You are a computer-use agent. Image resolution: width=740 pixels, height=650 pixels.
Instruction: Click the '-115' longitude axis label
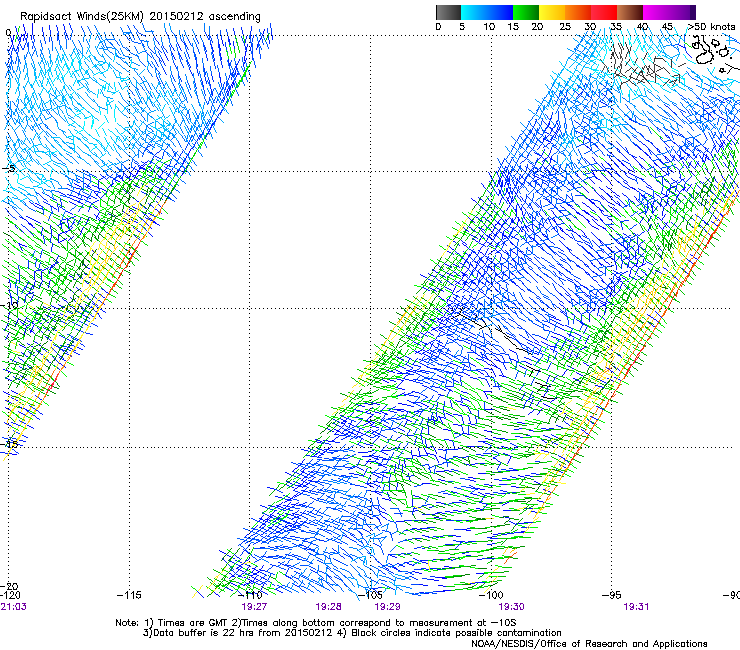129,595
